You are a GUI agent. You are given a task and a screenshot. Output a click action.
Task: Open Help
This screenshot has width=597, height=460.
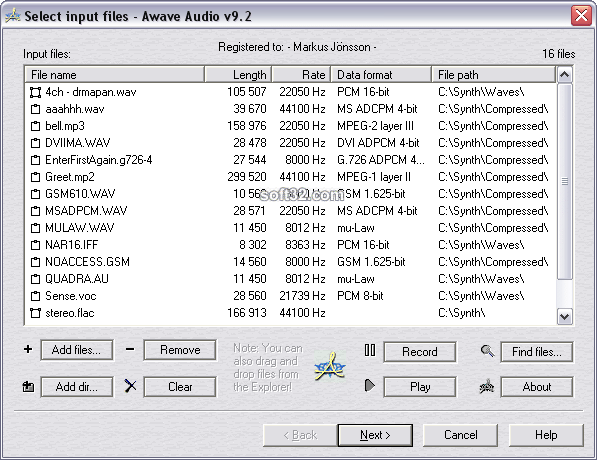[546, 435]
